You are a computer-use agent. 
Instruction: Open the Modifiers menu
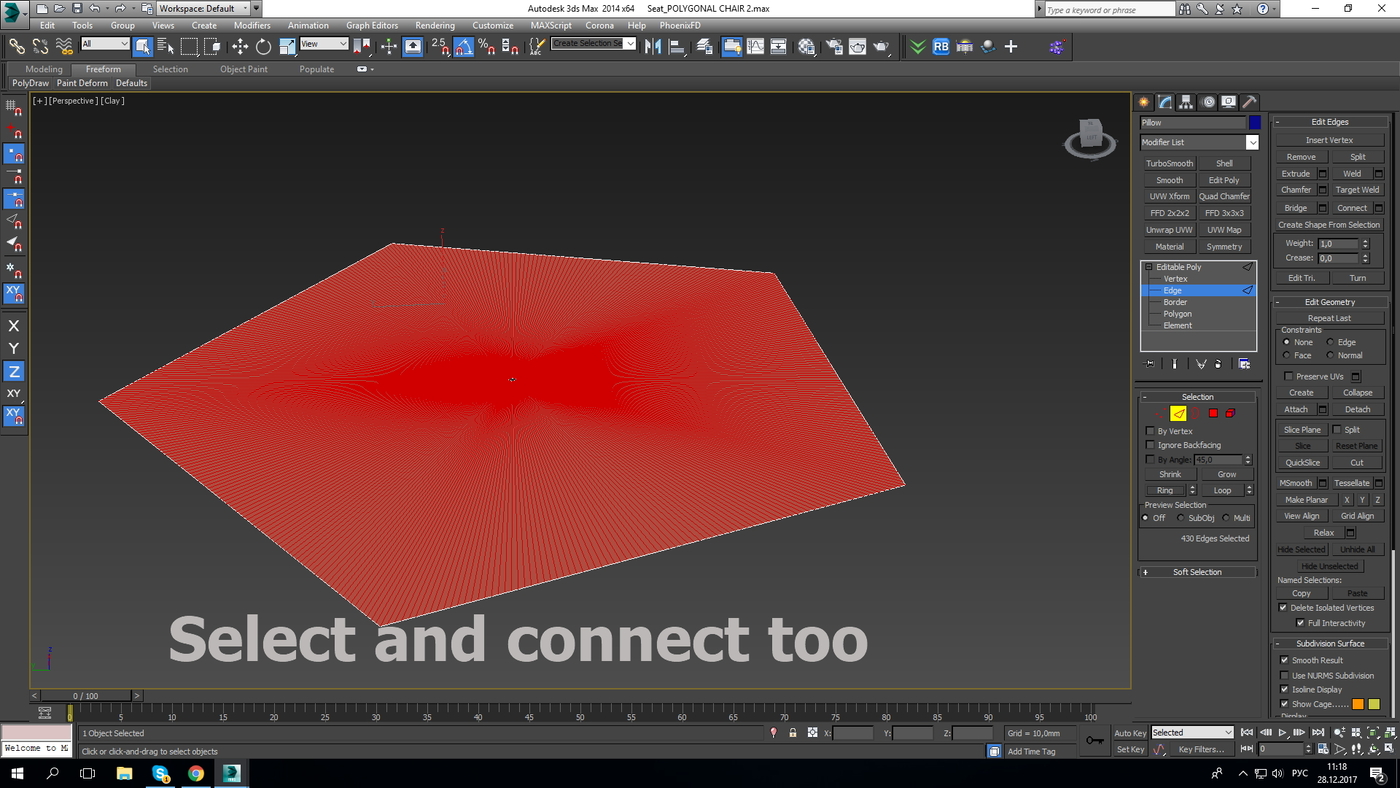tap(252, 25)
